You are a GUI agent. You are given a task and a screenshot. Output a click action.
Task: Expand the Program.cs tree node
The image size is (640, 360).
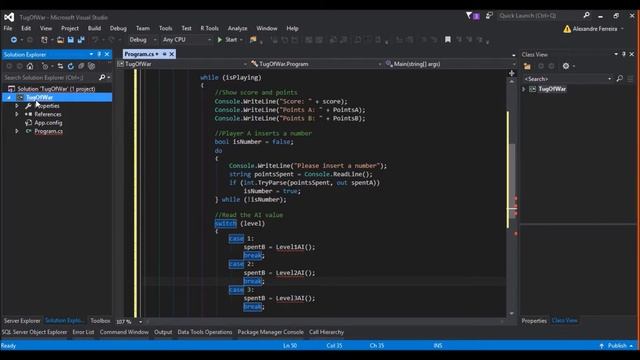(17, 131)
